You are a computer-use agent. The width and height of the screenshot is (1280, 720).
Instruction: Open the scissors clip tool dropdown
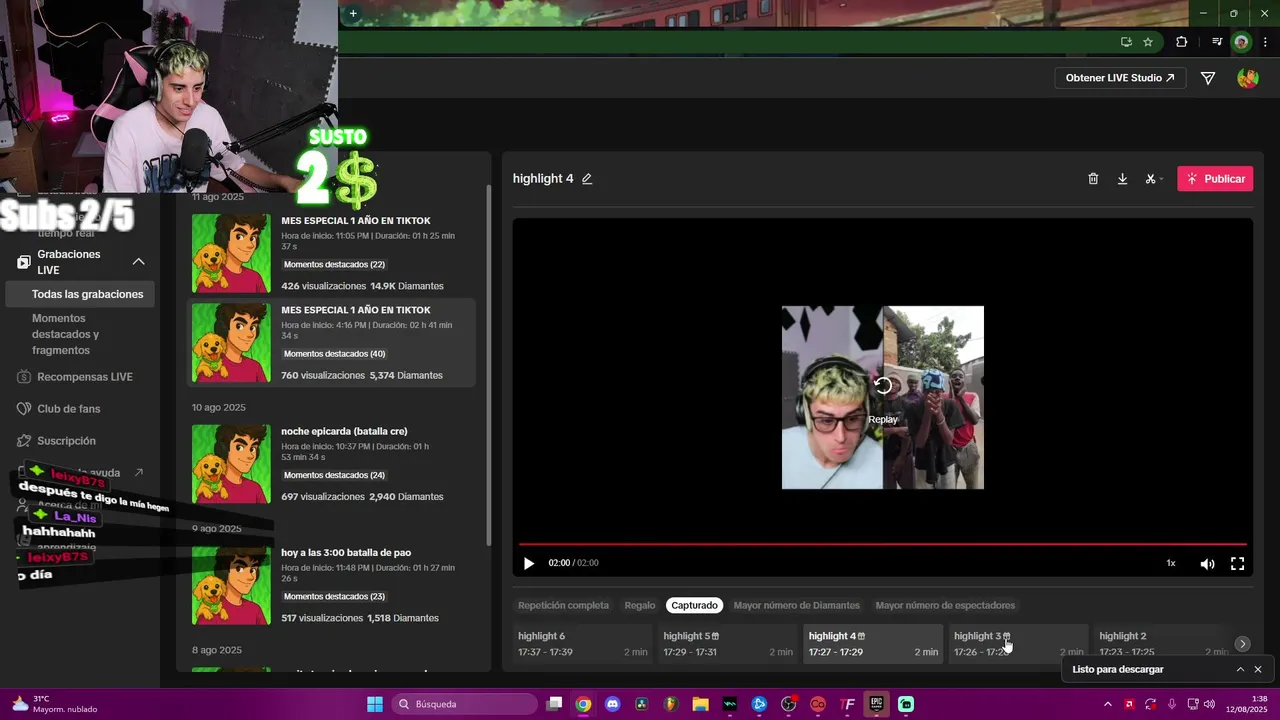click(x=1154, y=179)
